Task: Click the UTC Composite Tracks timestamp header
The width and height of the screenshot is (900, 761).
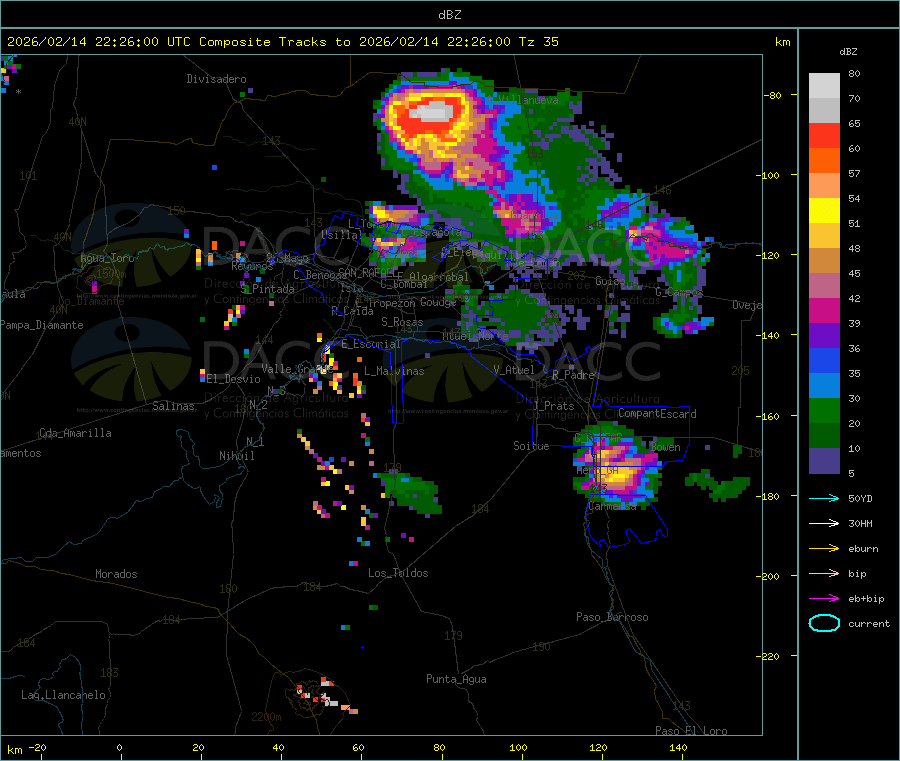Action: coord(283,42)
